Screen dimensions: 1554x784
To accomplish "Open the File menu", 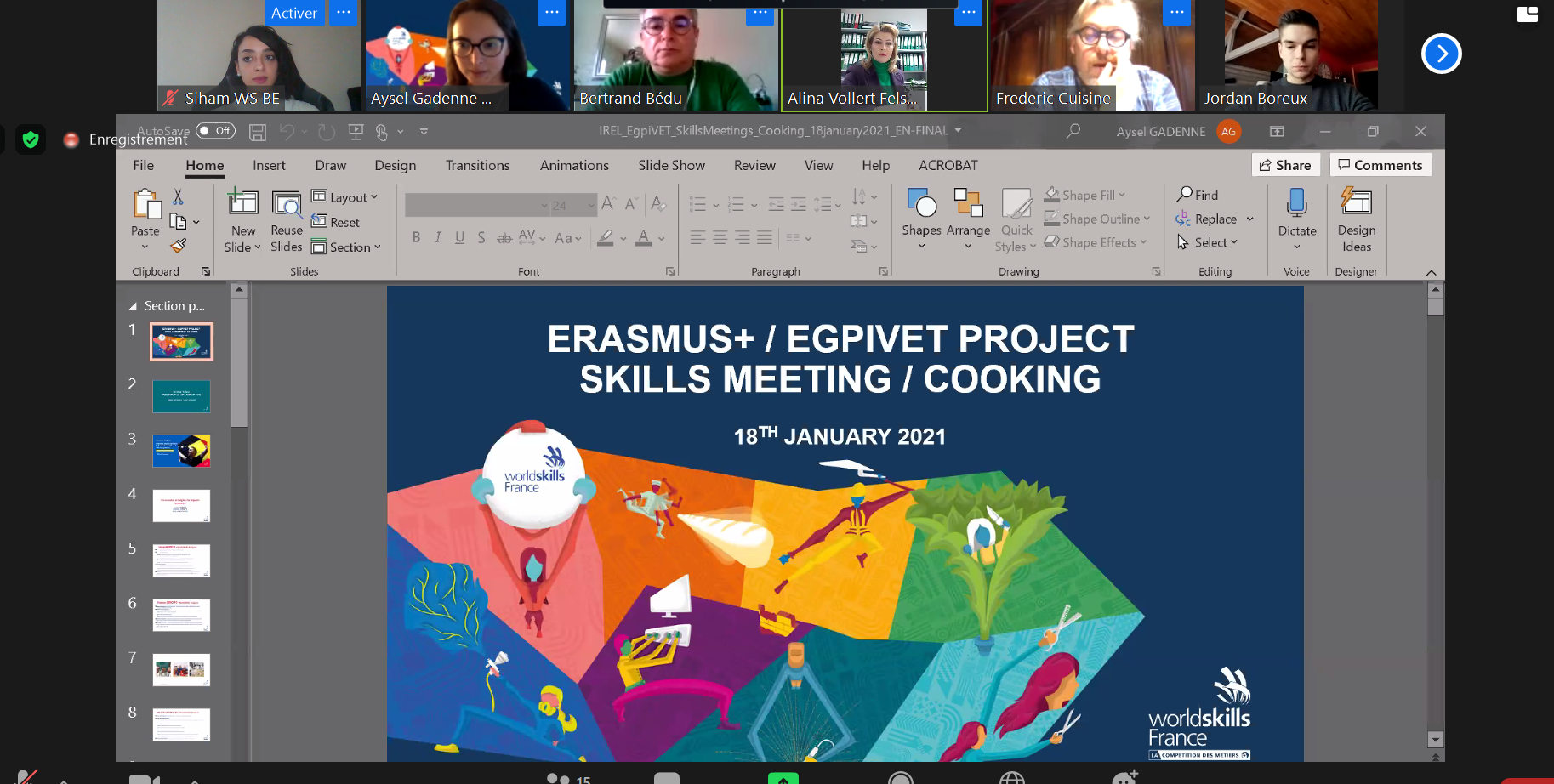I will (144, 165).
